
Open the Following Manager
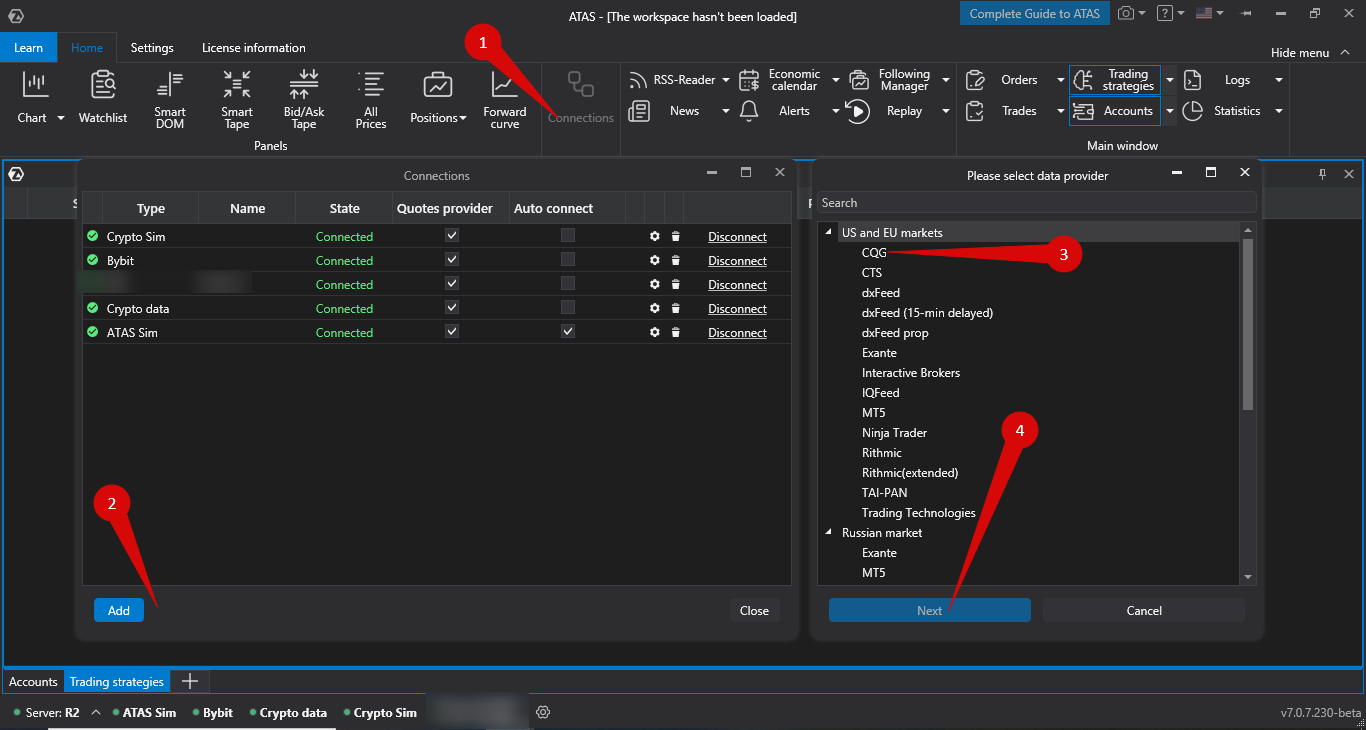click(x=892, y=80)
